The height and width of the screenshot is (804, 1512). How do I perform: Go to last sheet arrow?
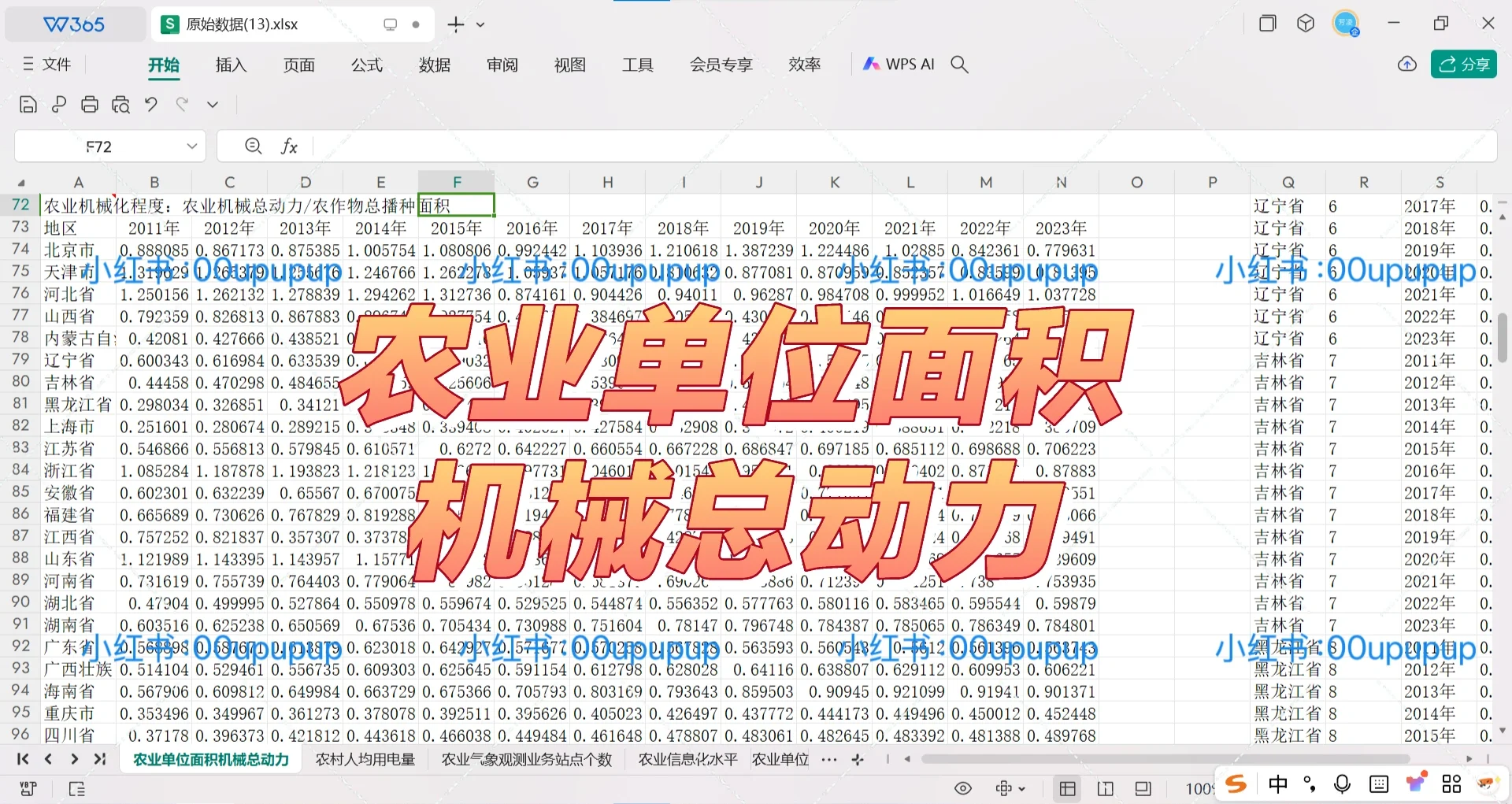pos(99,759)
